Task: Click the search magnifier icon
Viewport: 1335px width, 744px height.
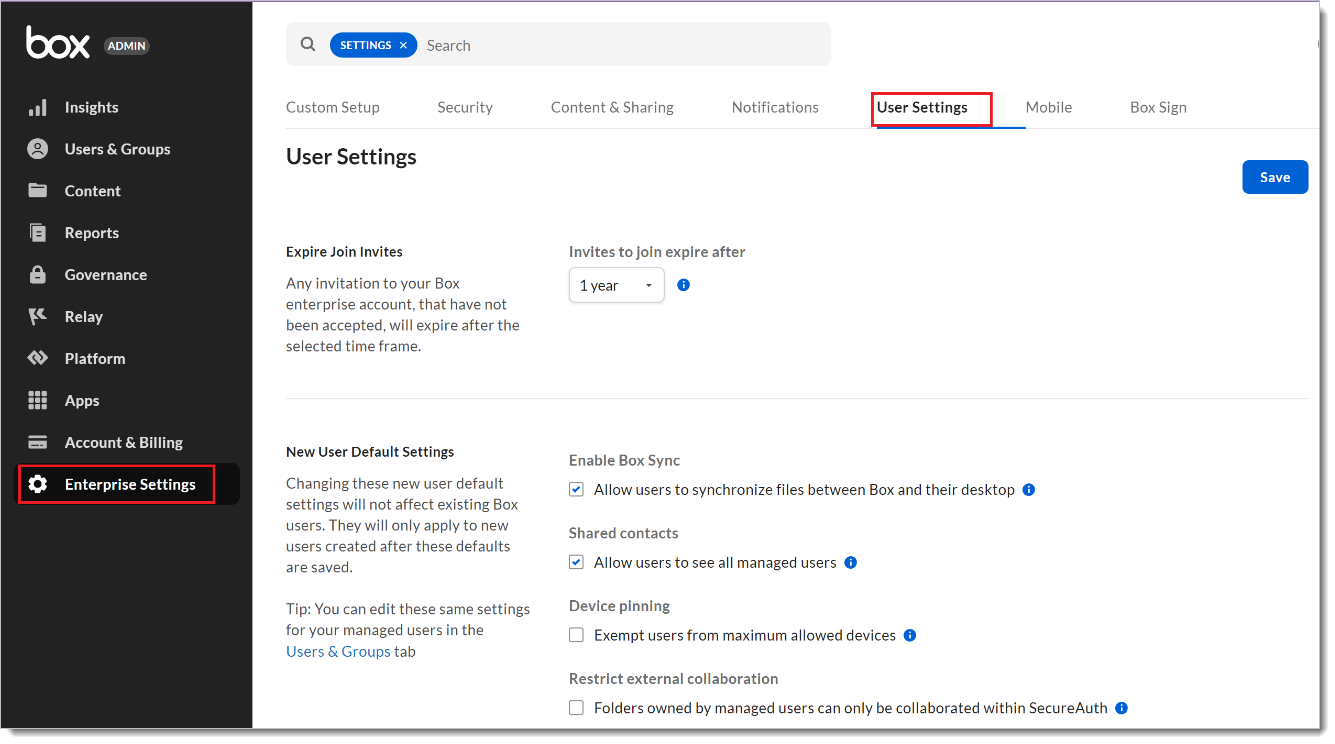Action: coord(308,44)
